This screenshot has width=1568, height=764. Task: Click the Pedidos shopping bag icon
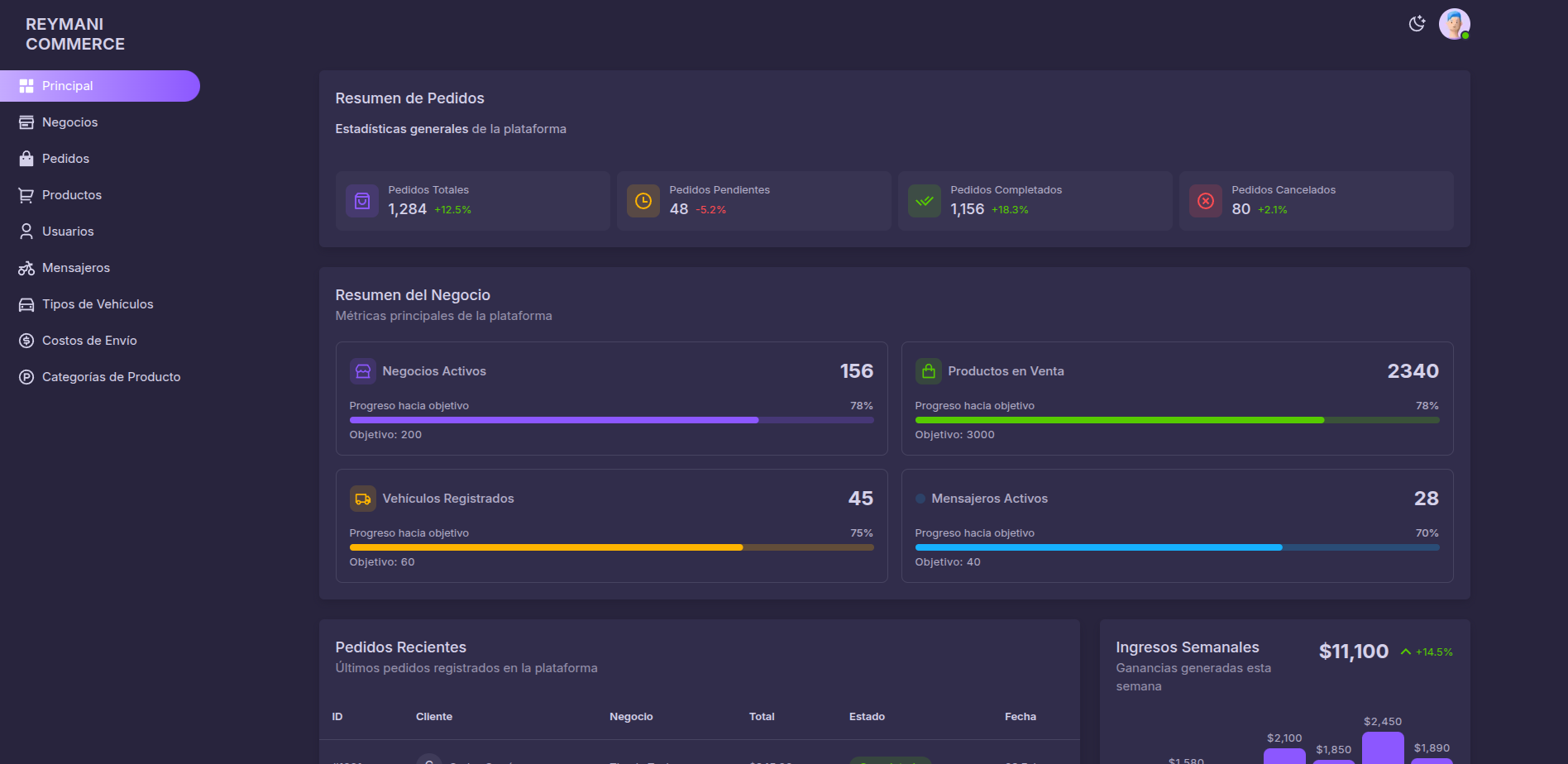click(x=26, y=159)
